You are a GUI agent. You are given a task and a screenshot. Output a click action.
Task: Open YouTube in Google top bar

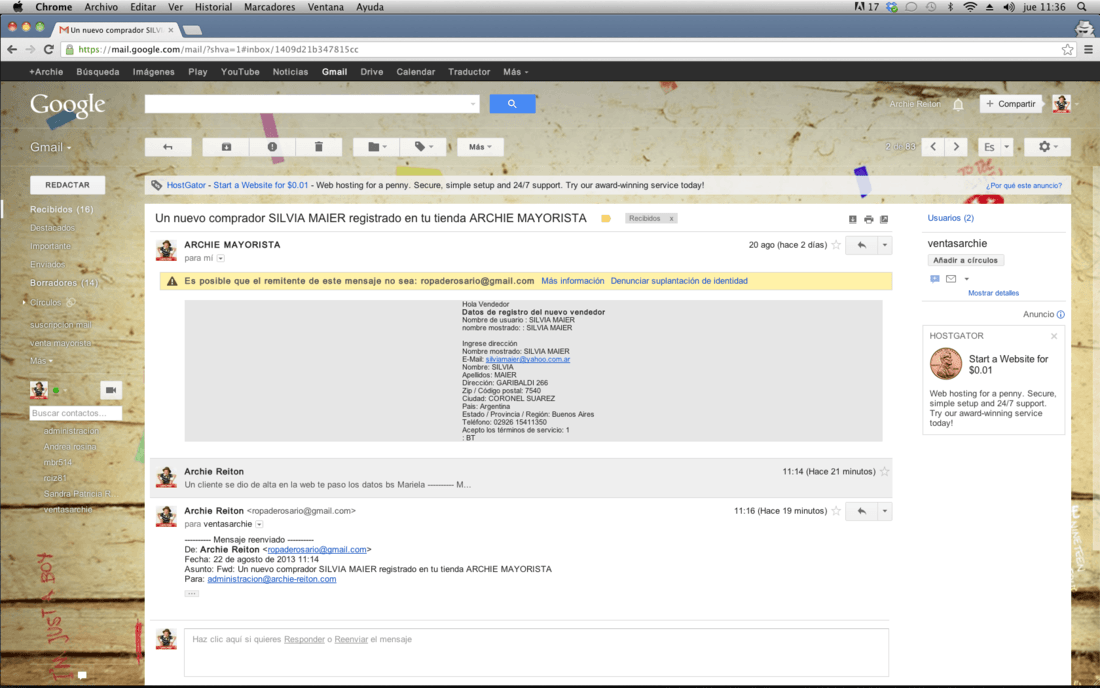coord(240,72)
